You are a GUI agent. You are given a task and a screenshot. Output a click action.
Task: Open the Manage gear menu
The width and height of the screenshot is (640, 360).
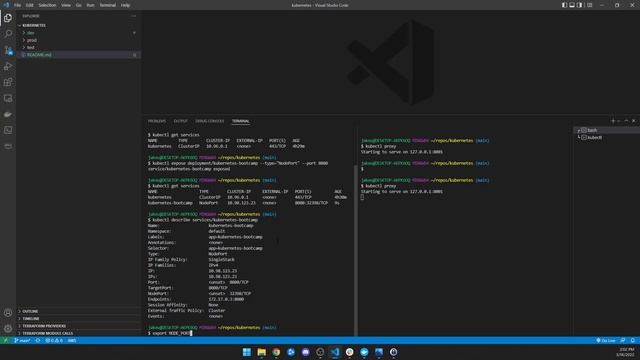pos(8,328)
